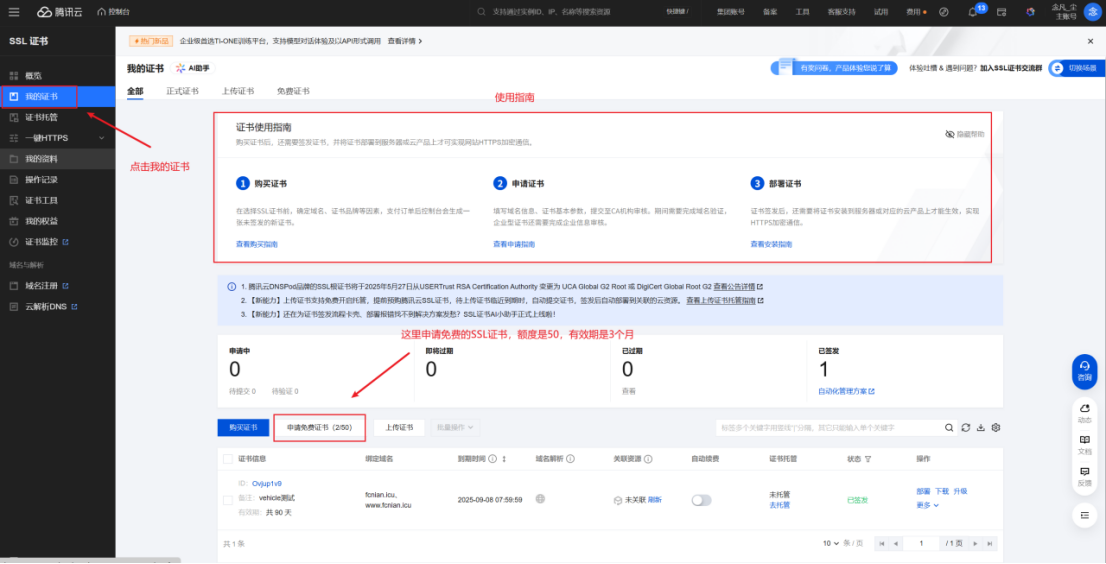Sort by 到期时间 using the sort arrows
1106x564 pixels.
click(x=504, y=459)
